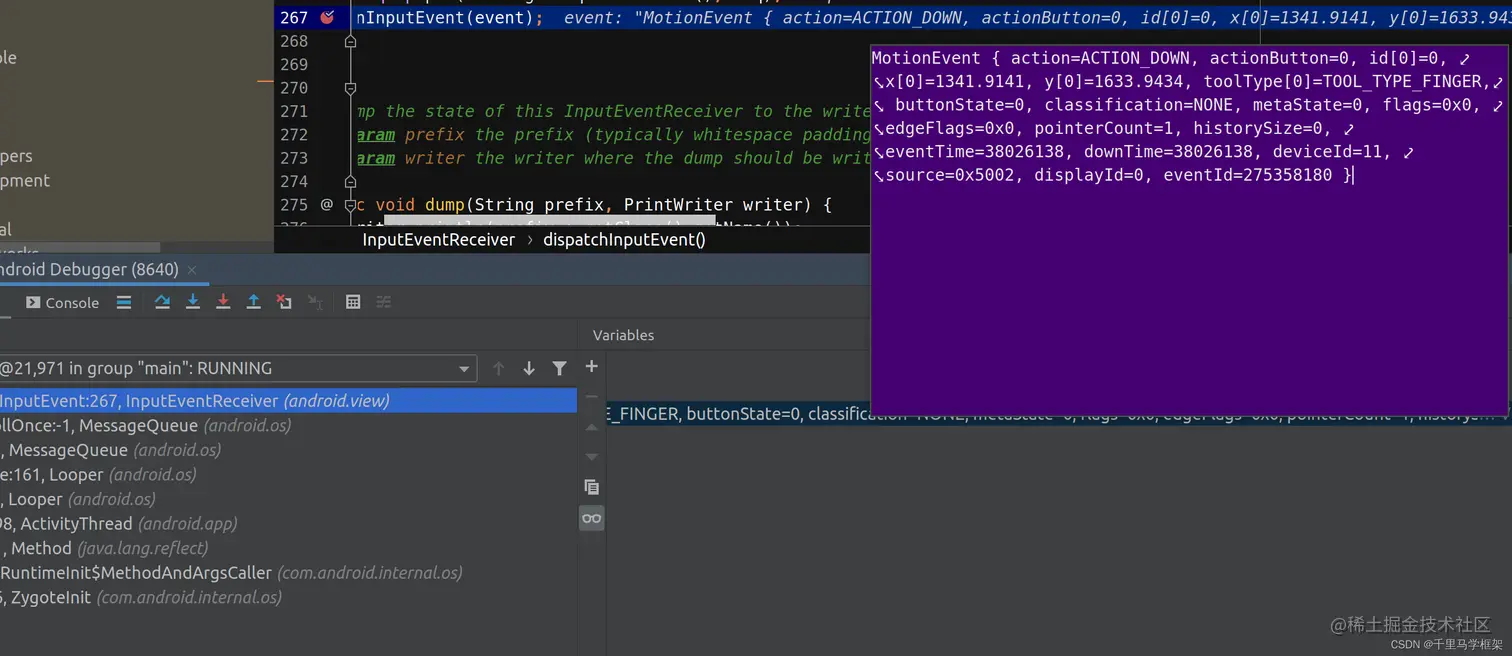Duplicate the watch with copy icon
Screen dimensions: 1512x656
tap(591, 487)
